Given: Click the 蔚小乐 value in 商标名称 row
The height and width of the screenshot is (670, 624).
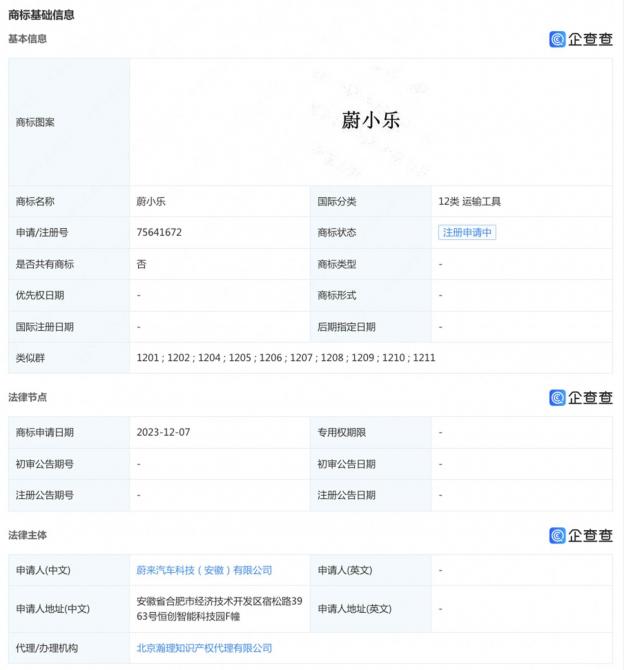Looking at the screenshot, I should click(151, 201).
